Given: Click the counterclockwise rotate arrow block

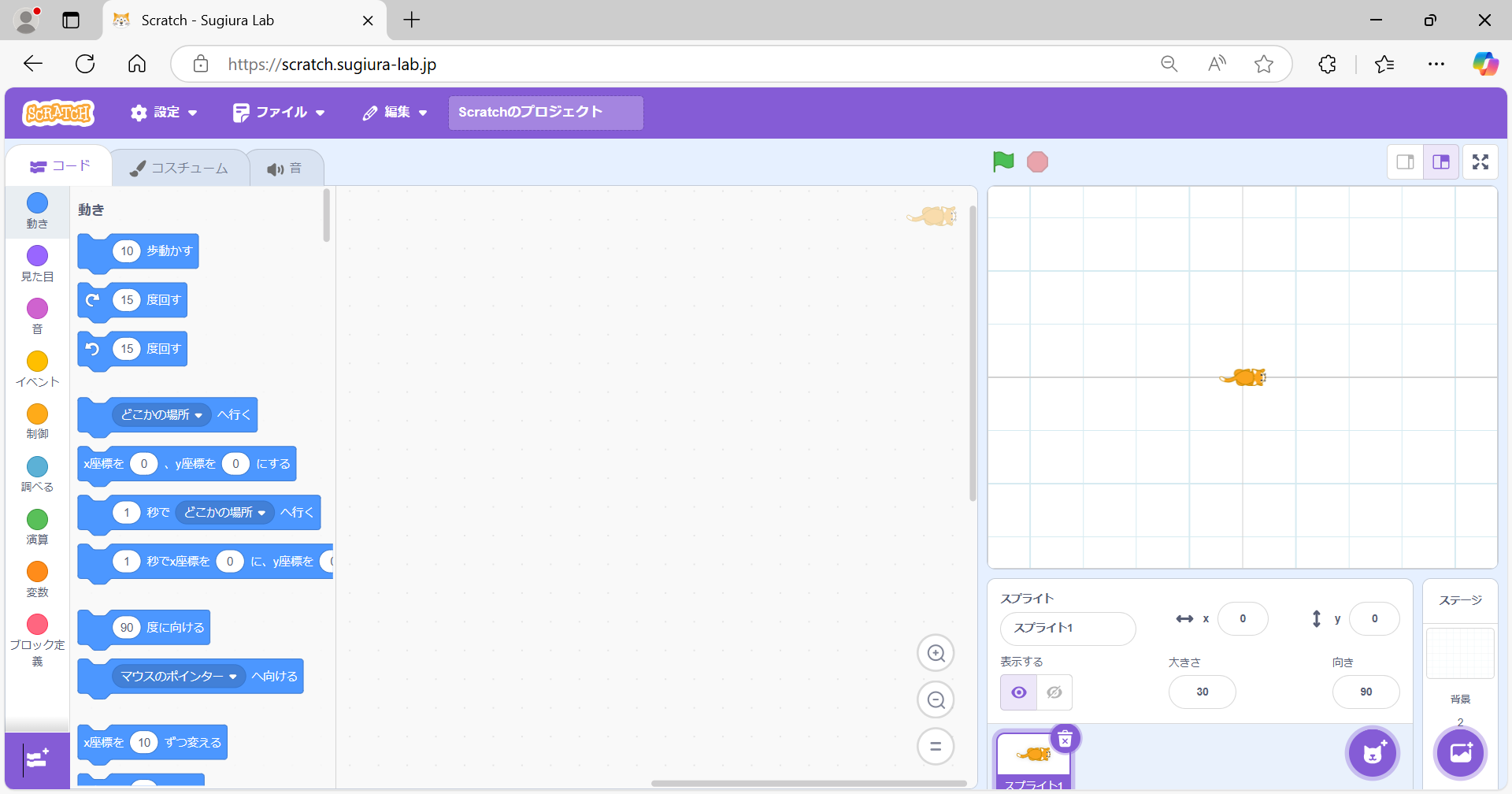Looking at the screenshot, I should pos(93,348).
